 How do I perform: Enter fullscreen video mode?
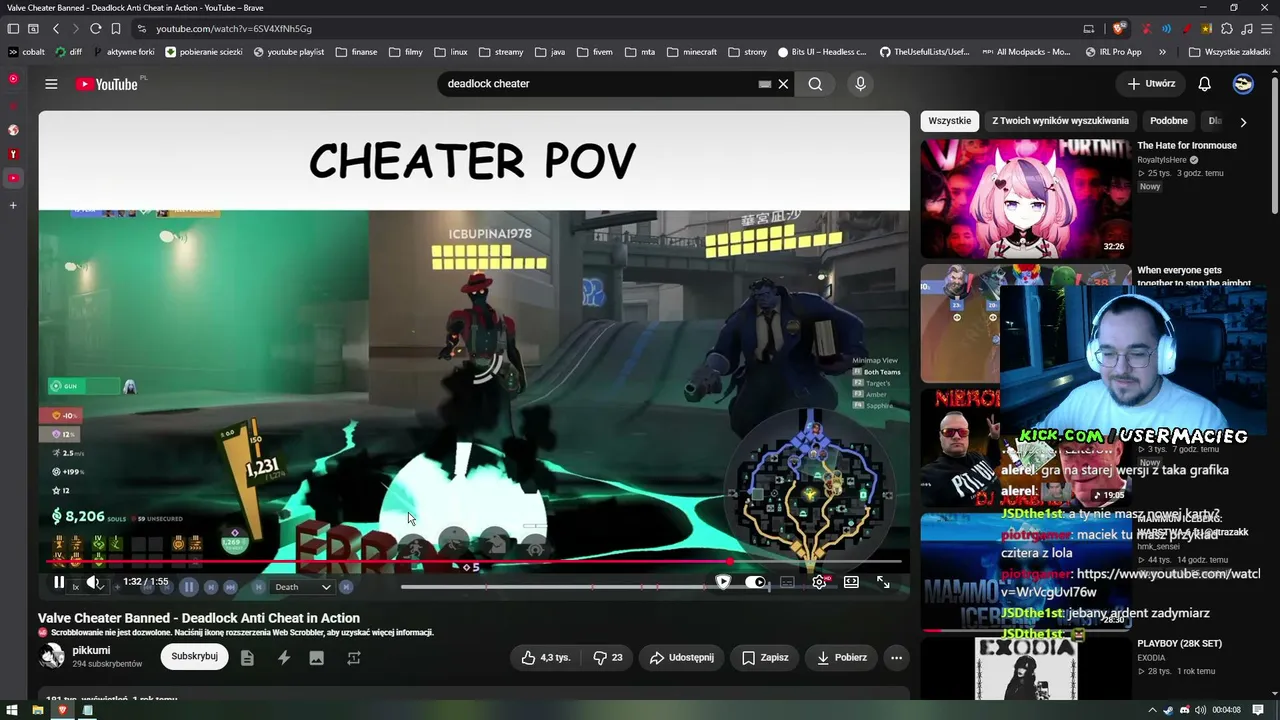click(x=883, y=582)
